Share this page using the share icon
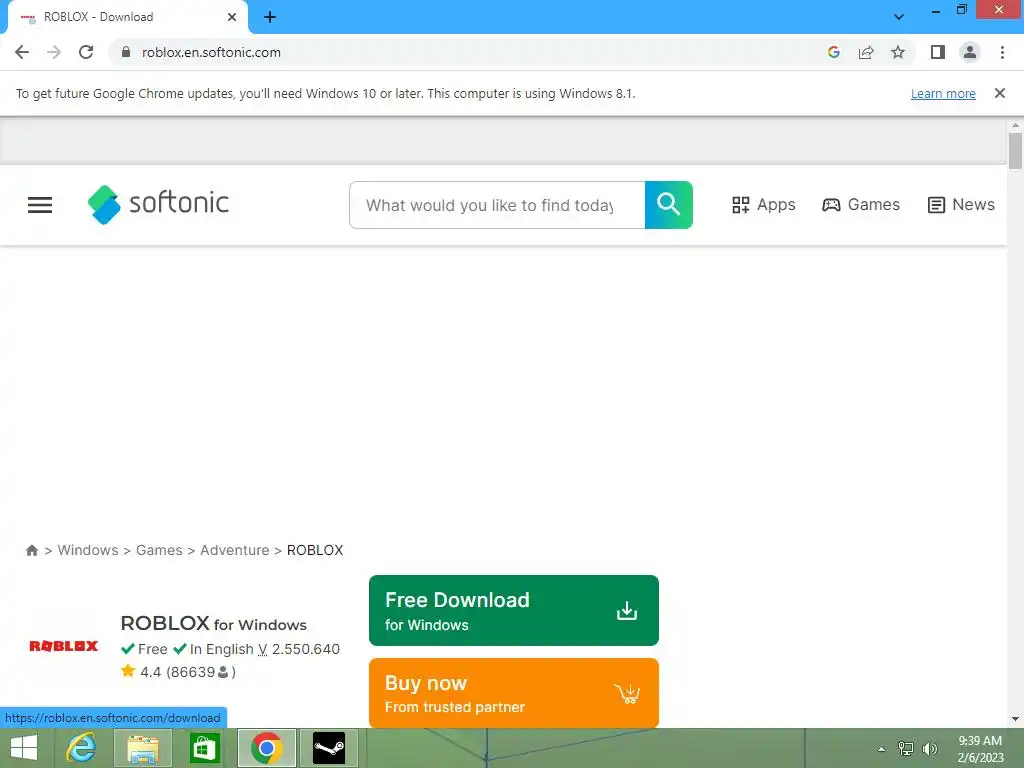This screenshot has height=768, width=1024. [866, 52]
